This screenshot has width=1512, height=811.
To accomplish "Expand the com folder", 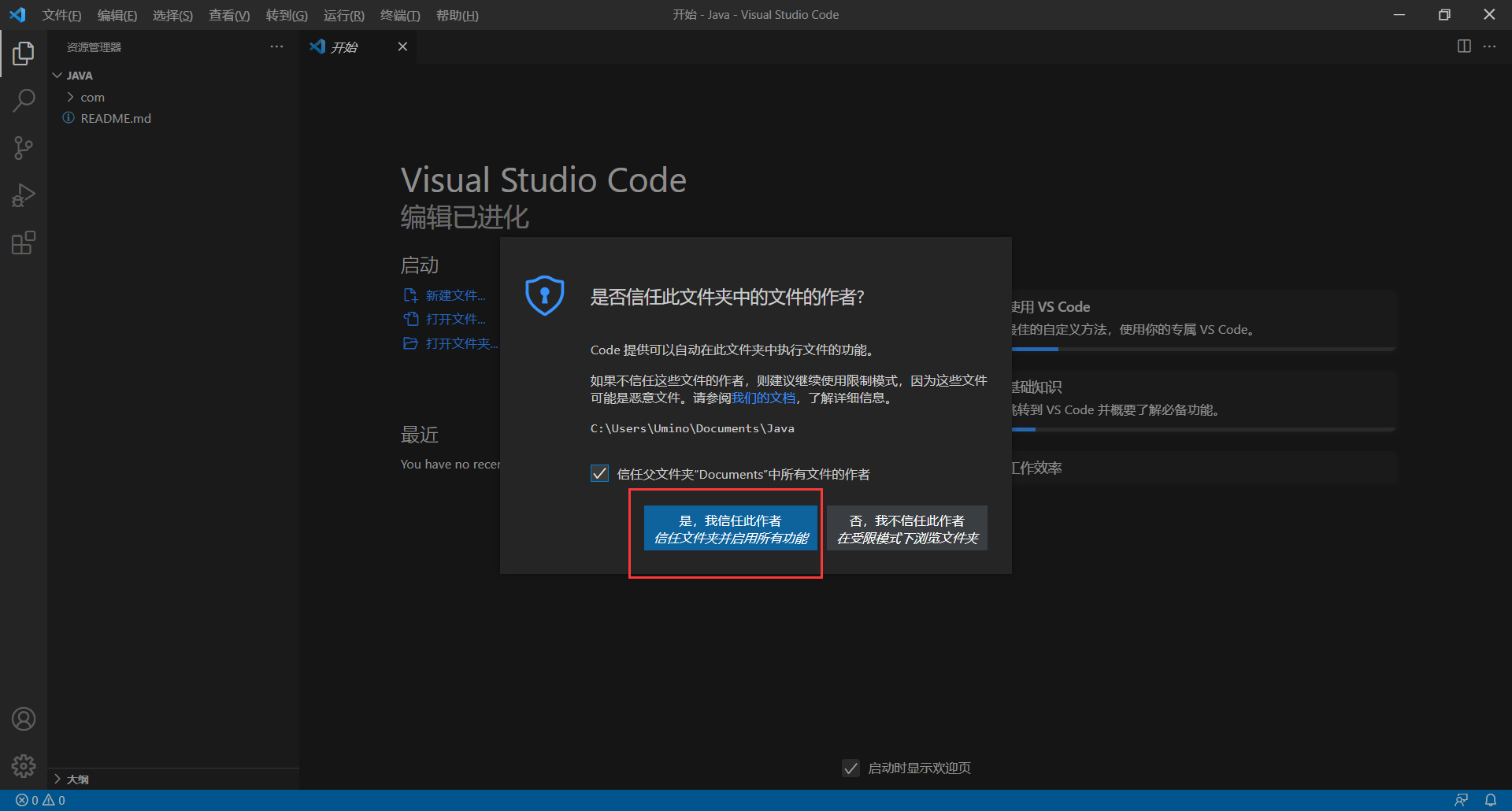I will click(x=70, y=97).
